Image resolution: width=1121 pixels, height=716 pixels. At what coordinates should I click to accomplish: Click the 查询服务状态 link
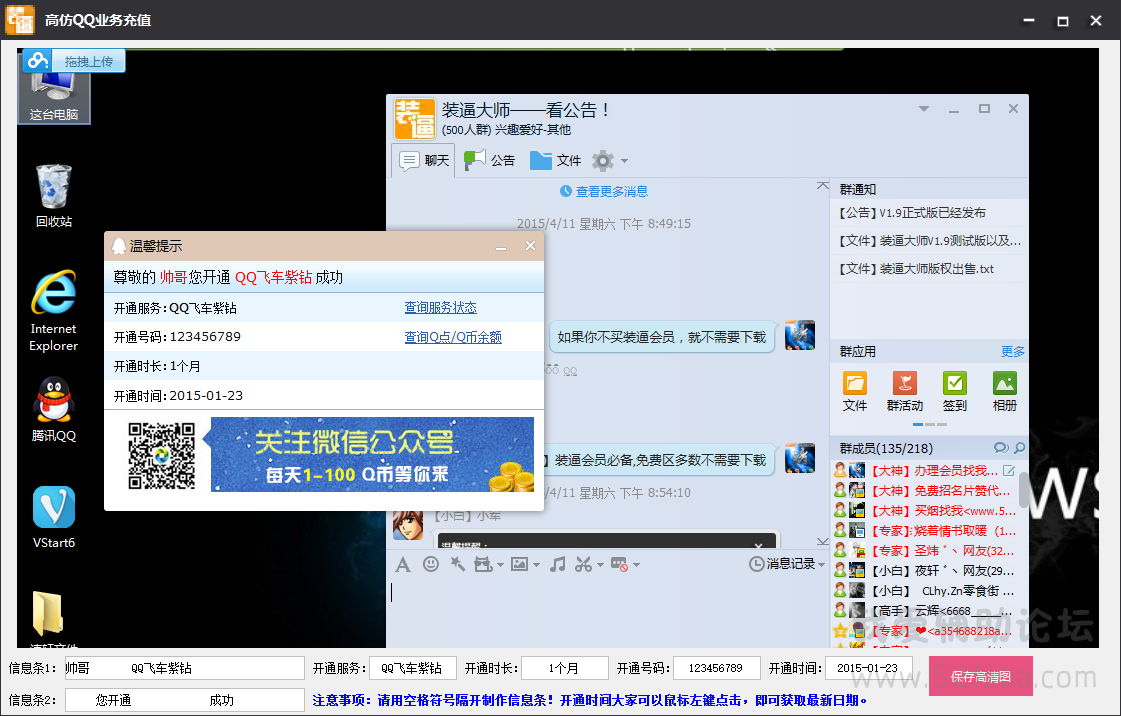coord(440,307)
